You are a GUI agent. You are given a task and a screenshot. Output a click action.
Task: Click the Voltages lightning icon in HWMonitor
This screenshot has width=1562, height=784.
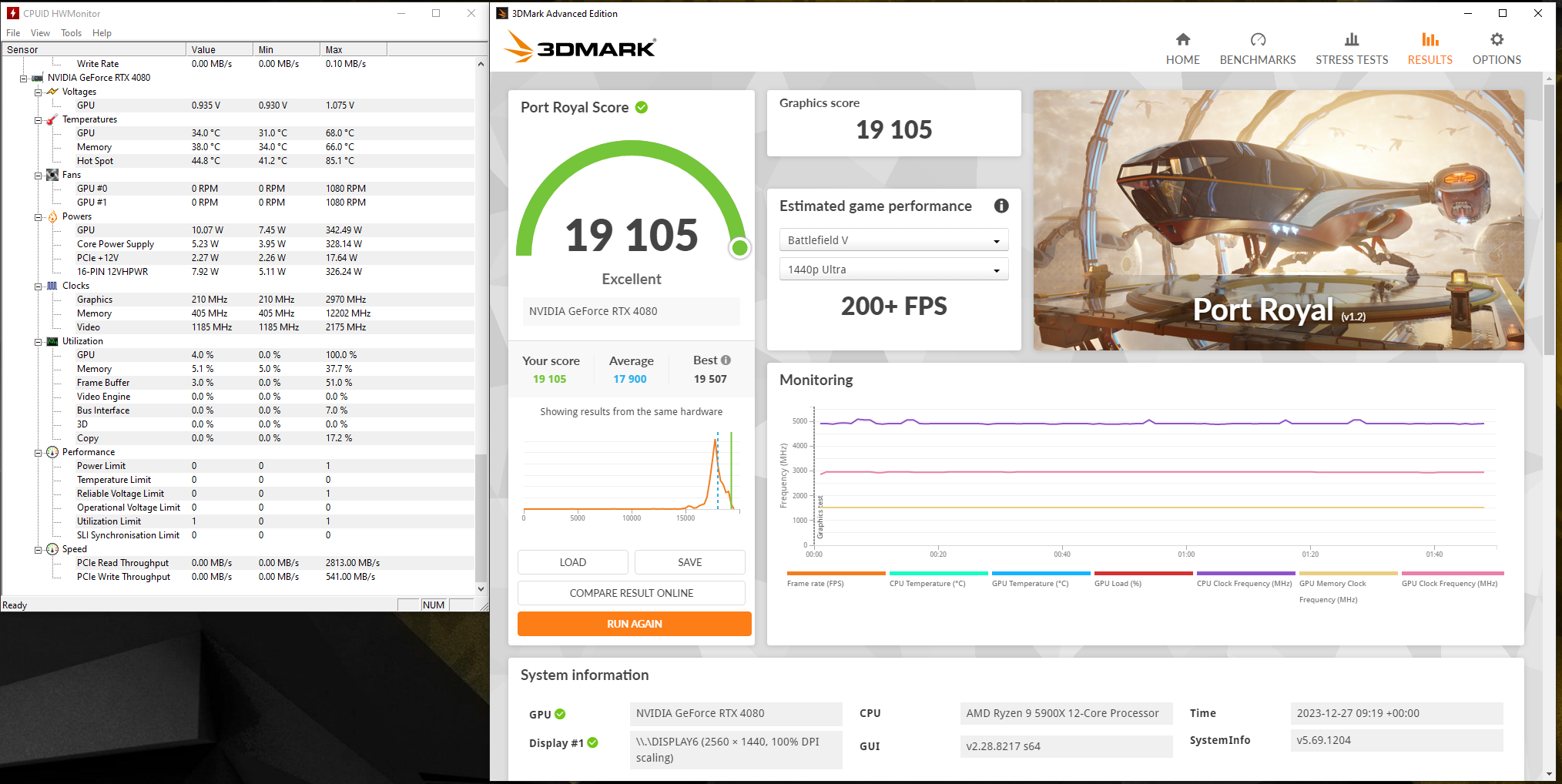(x=52, y=92)
